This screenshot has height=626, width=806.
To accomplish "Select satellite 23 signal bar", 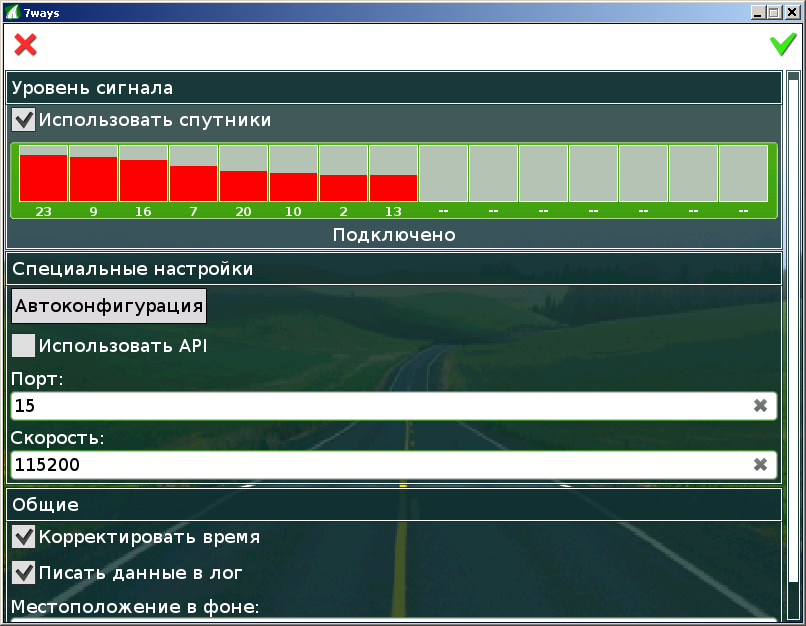I will [x=43, y=177].
